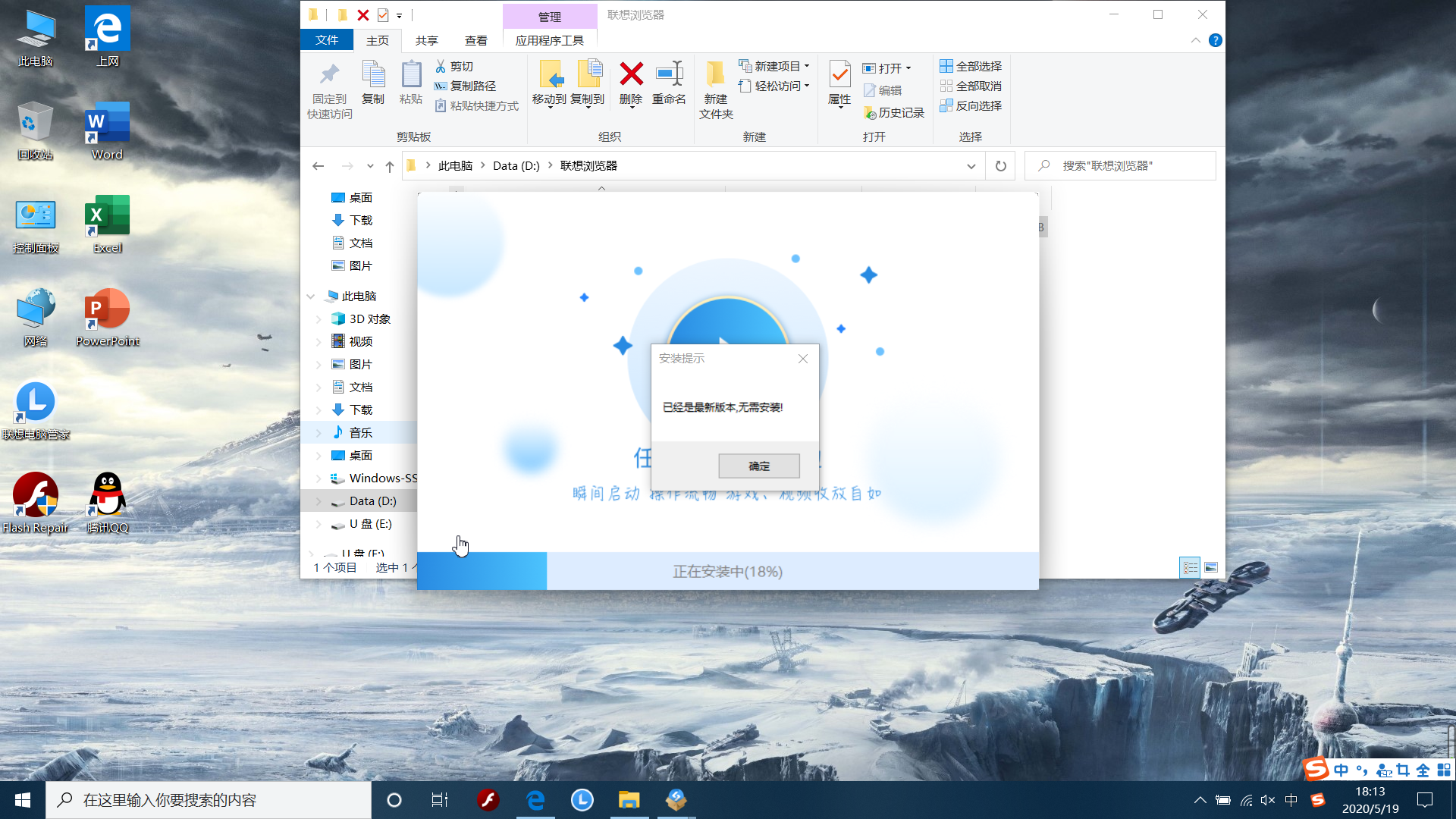Open recent locations dropdown arrow

(370, 166)
